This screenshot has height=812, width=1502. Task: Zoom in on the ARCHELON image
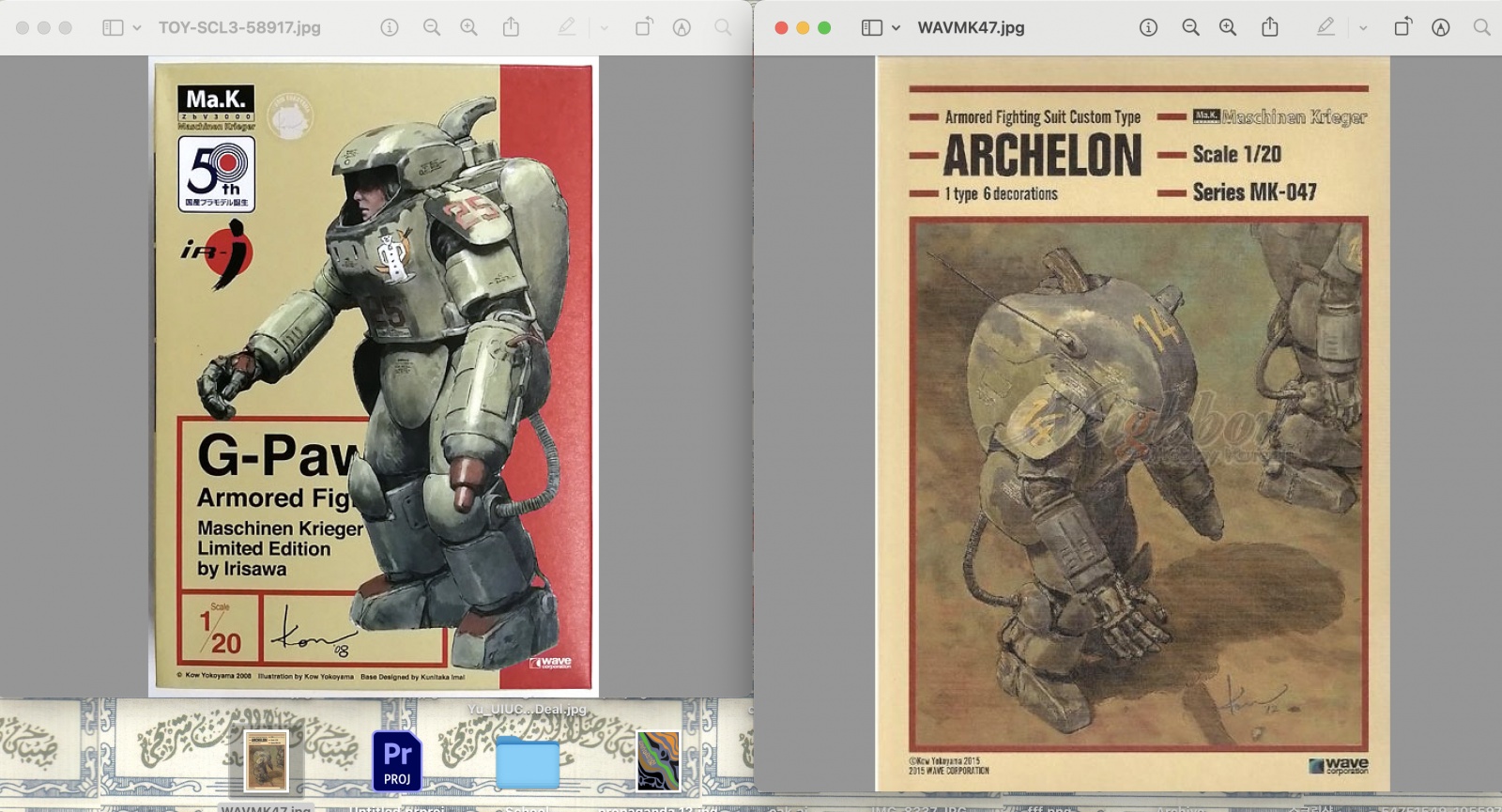coord(1228,28)
